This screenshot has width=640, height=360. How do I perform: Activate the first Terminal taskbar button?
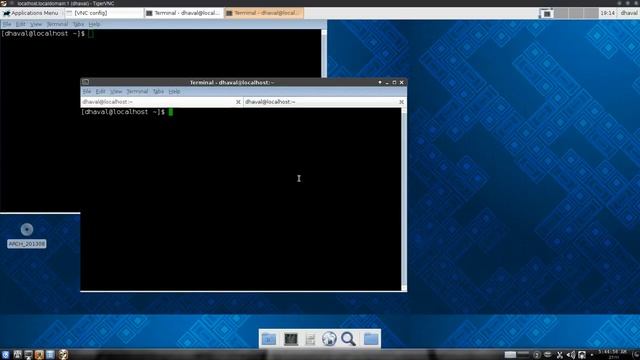click(x=183, y=13)
